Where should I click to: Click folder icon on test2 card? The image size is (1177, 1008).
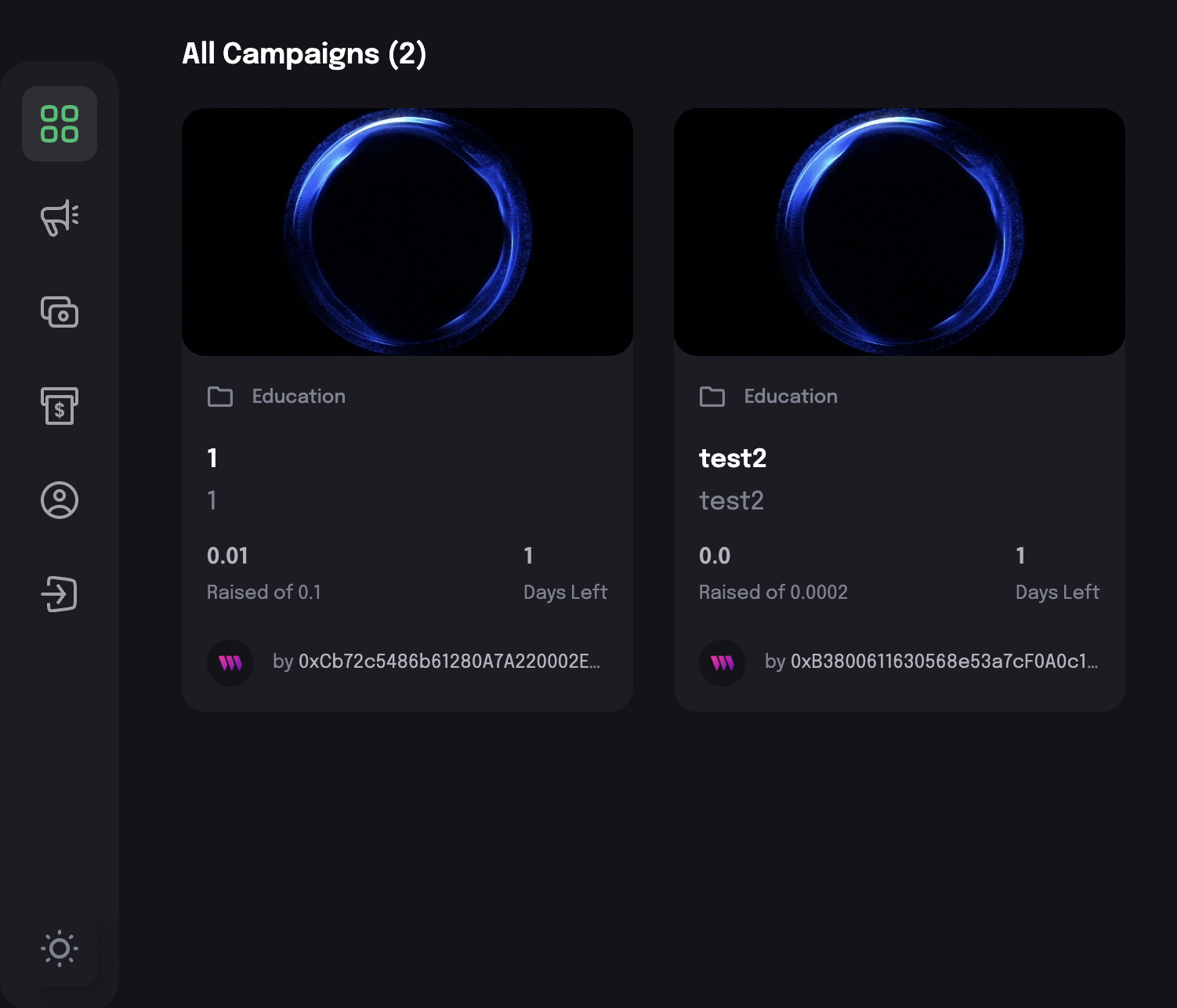point(712,397)
